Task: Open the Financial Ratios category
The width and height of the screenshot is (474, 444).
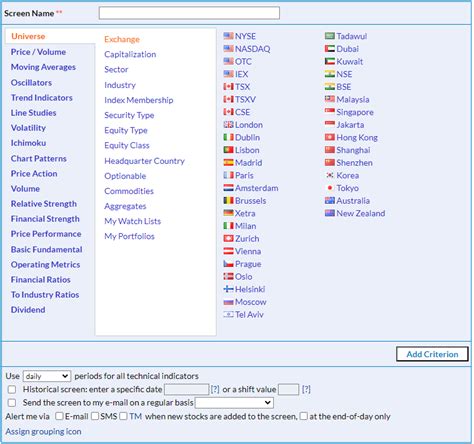Action: point(41,280)
